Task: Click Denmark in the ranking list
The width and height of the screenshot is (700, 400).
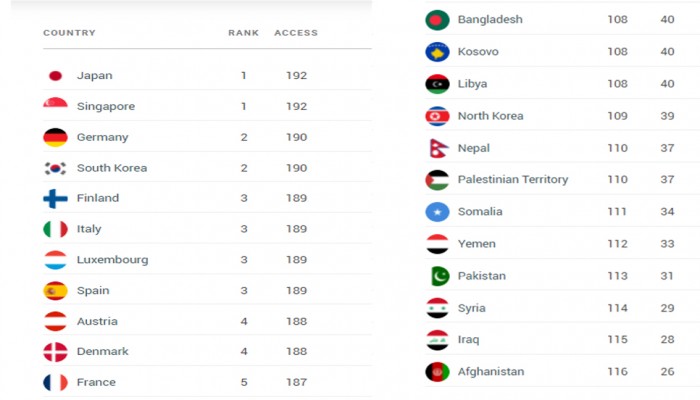Action: [103, 352]
